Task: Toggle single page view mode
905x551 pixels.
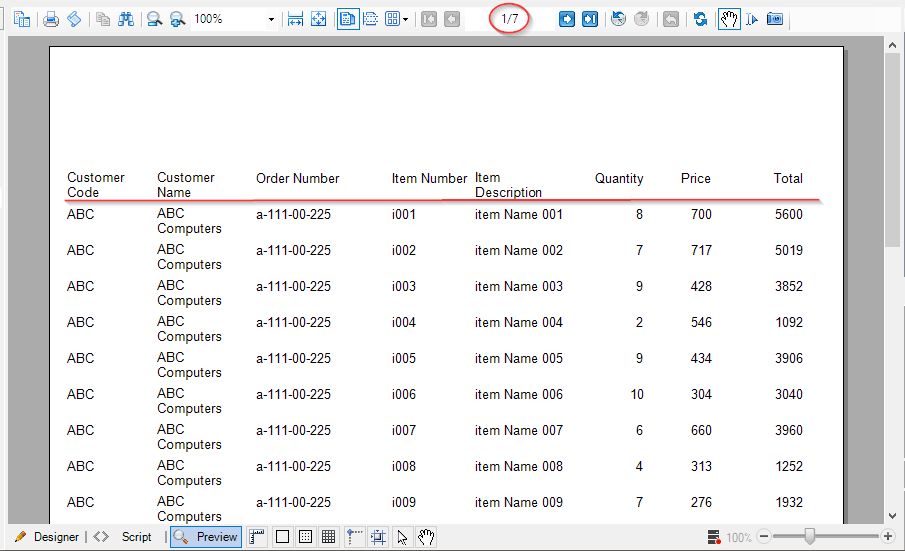Action: click(347, 20)
